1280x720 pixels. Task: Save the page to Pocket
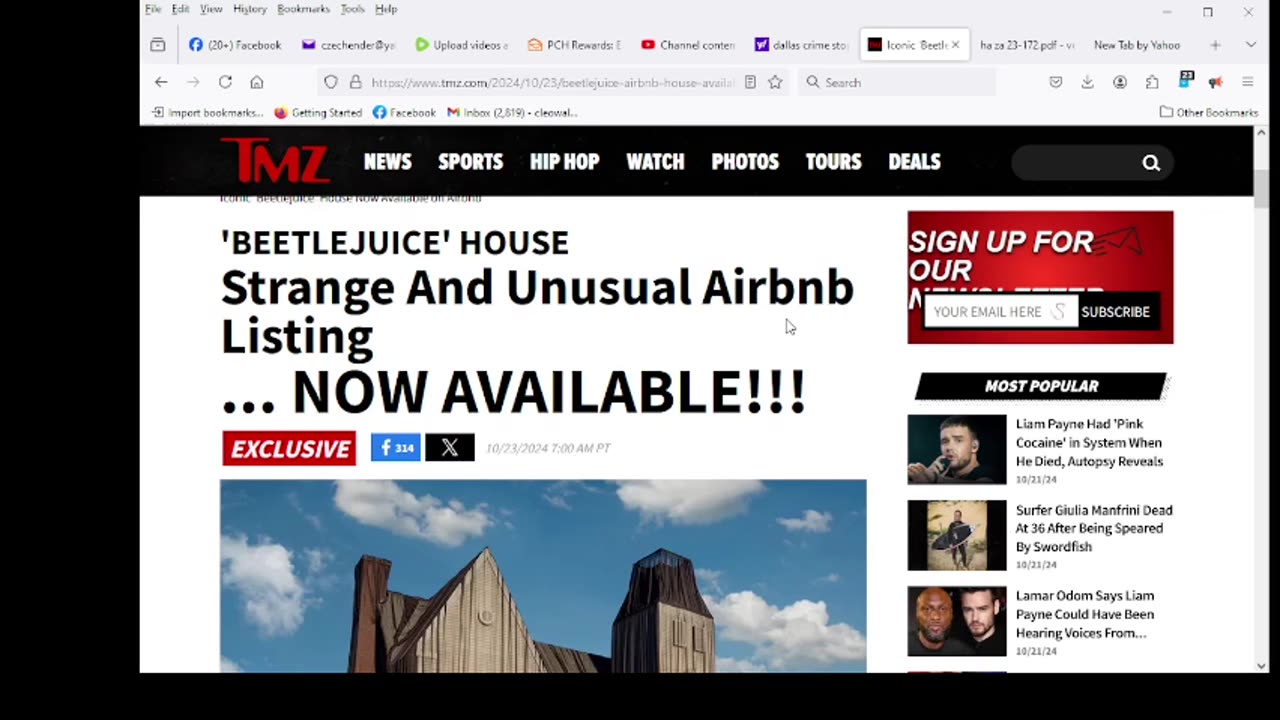click(x=1056, y=82)
